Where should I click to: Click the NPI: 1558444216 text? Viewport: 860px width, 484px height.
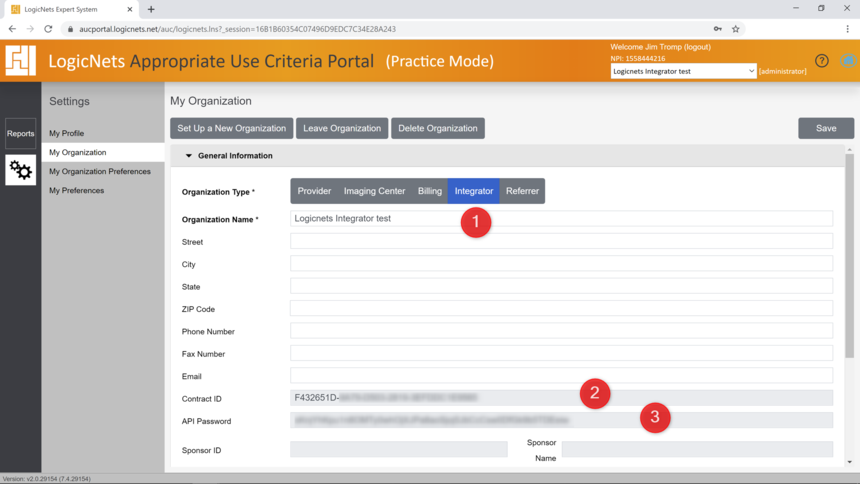click(x=638, y=58)
